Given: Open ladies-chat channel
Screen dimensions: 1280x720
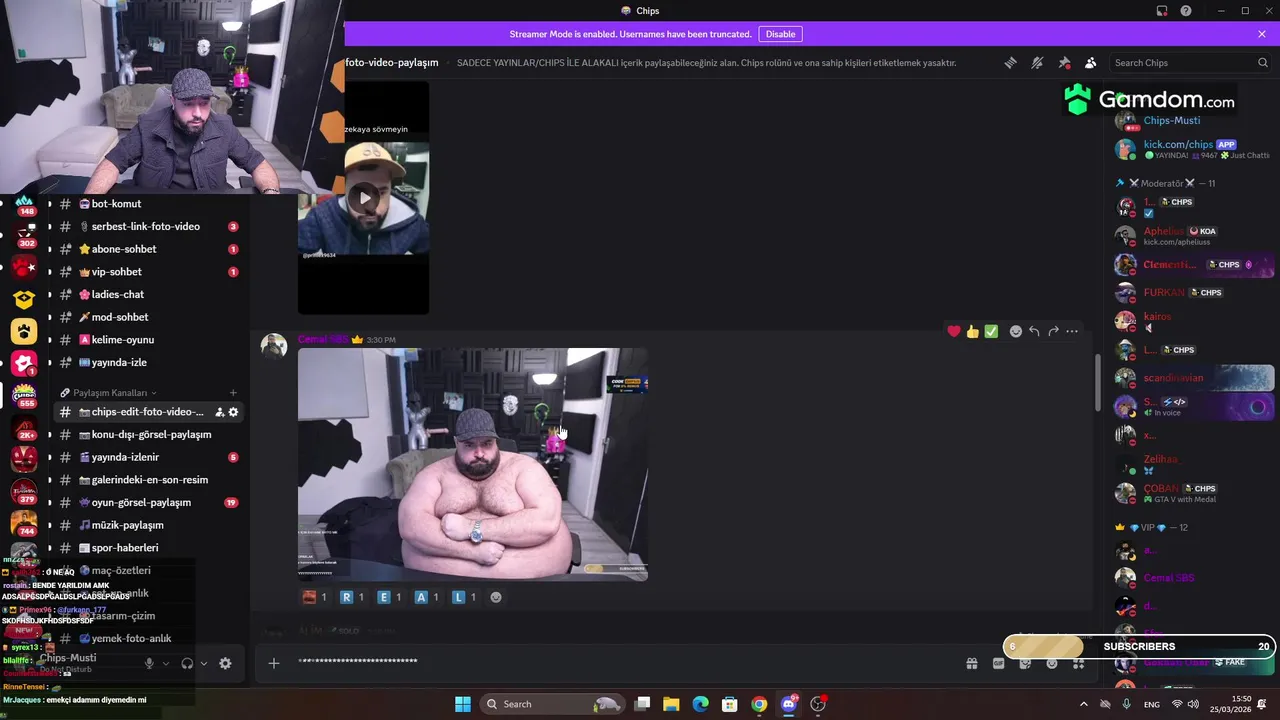Looking at the screenshot, I should [x=148, y=294].
